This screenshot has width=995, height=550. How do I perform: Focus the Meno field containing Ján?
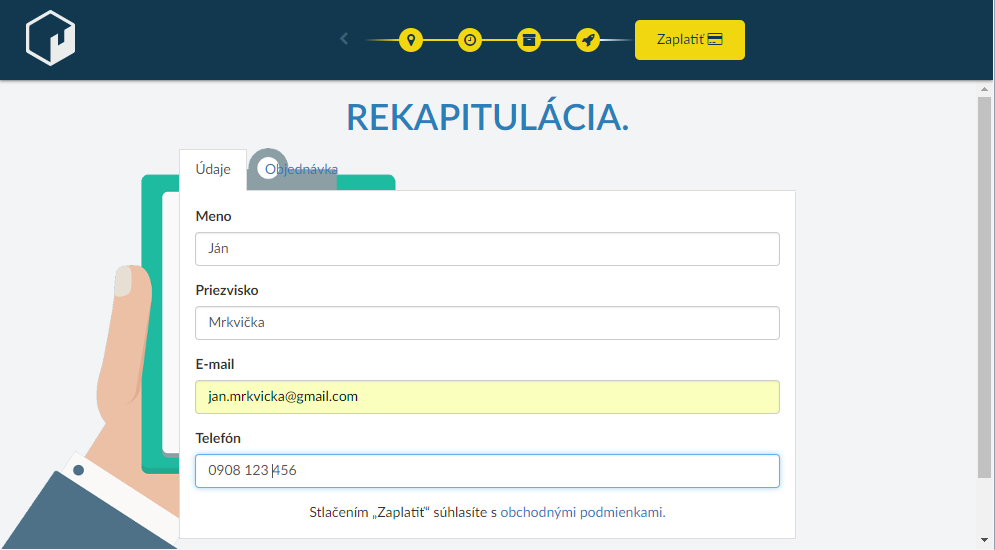(x=487, y=249)
